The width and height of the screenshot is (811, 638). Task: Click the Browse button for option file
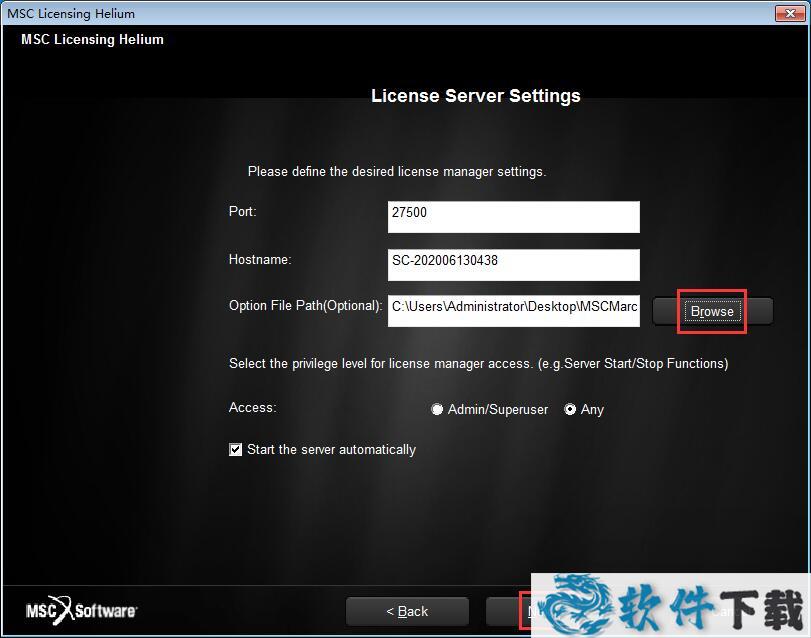point(712,311)
